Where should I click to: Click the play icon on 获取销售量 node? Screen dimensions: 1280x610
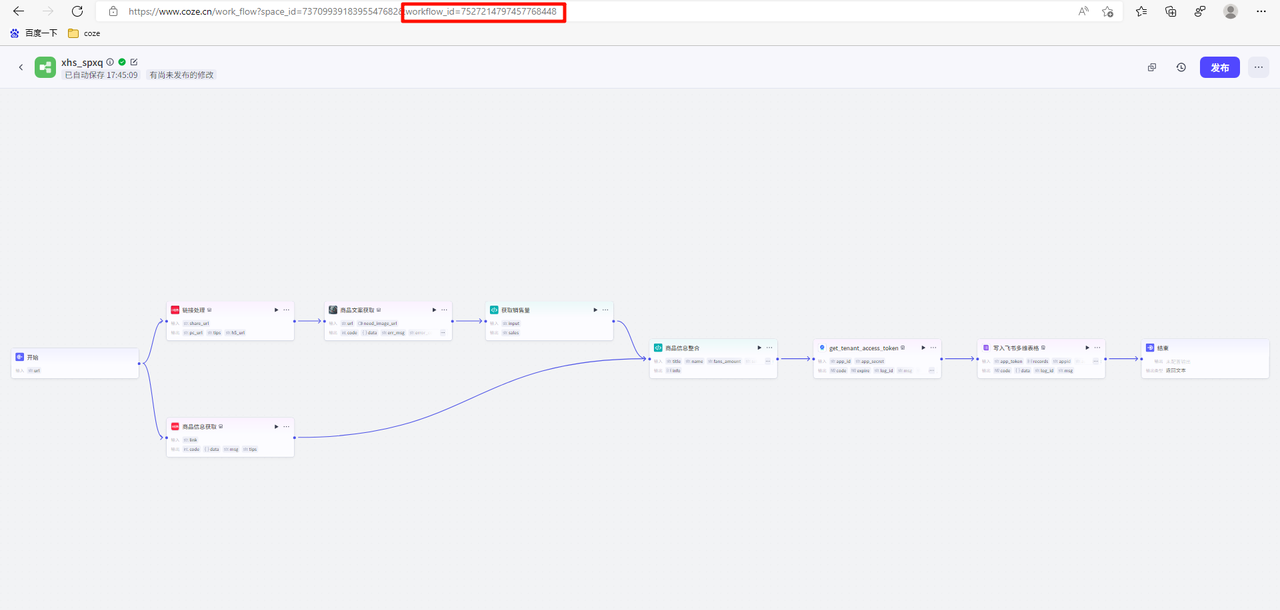pyautogui.click(x=595, y=310)
